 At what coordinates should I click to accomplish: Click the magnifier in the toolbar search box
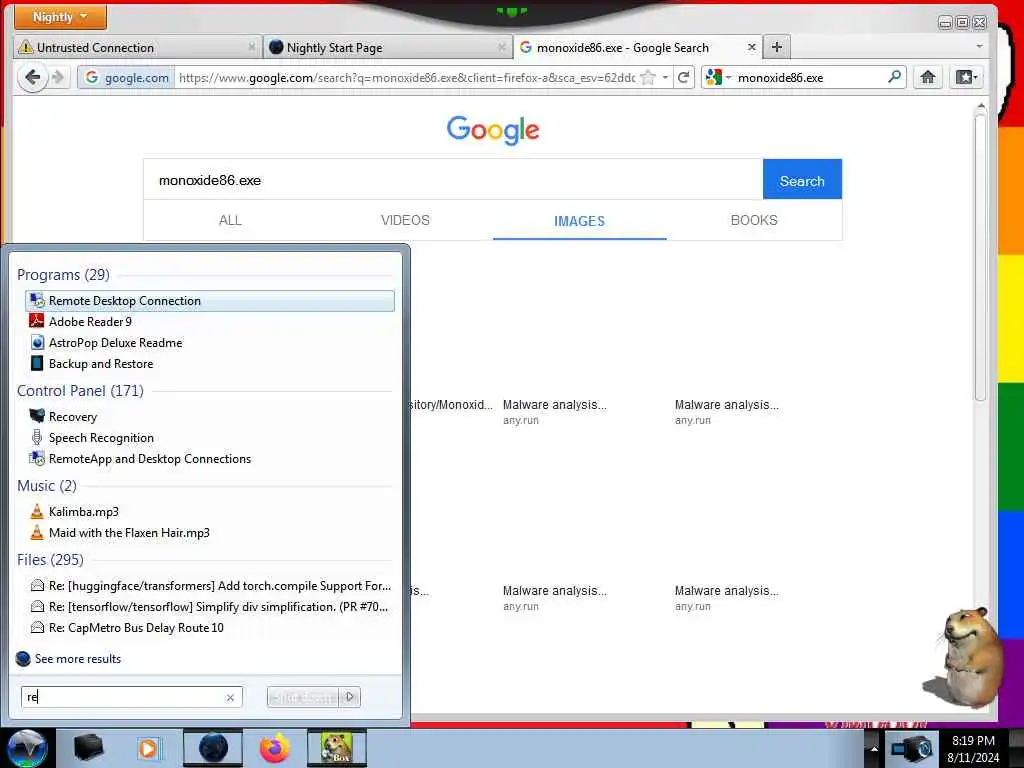[x=895, y=77]
